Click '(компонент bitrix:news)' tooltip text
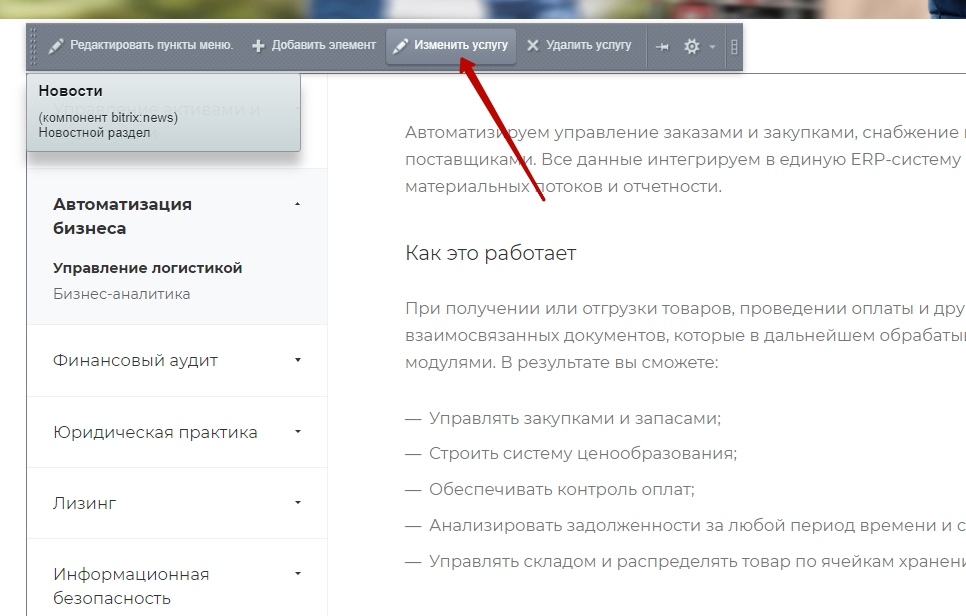 coord(108,117)
